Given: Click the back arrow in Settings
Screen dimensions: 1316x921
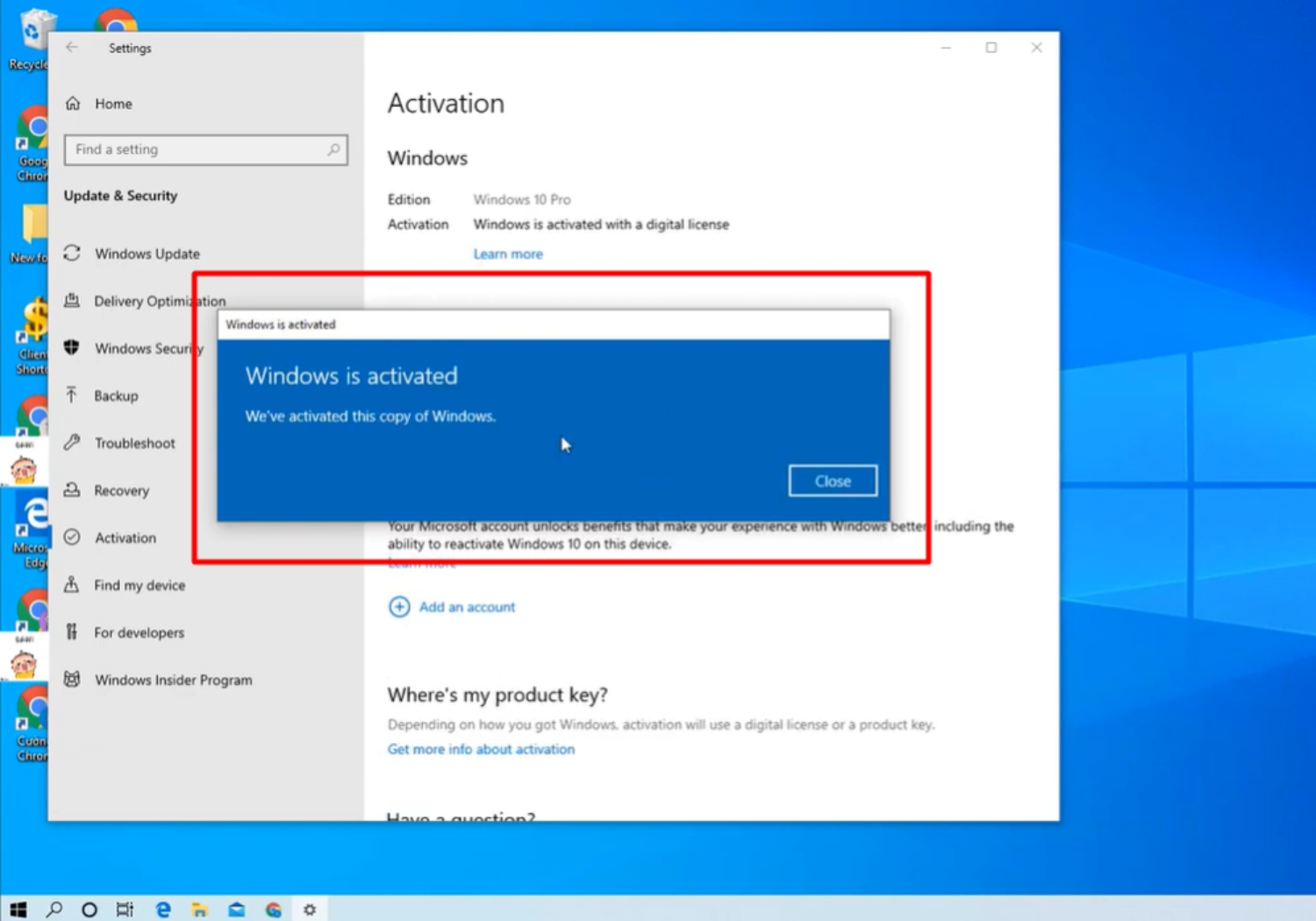Looking at the screenshot, I should [72, 47].
